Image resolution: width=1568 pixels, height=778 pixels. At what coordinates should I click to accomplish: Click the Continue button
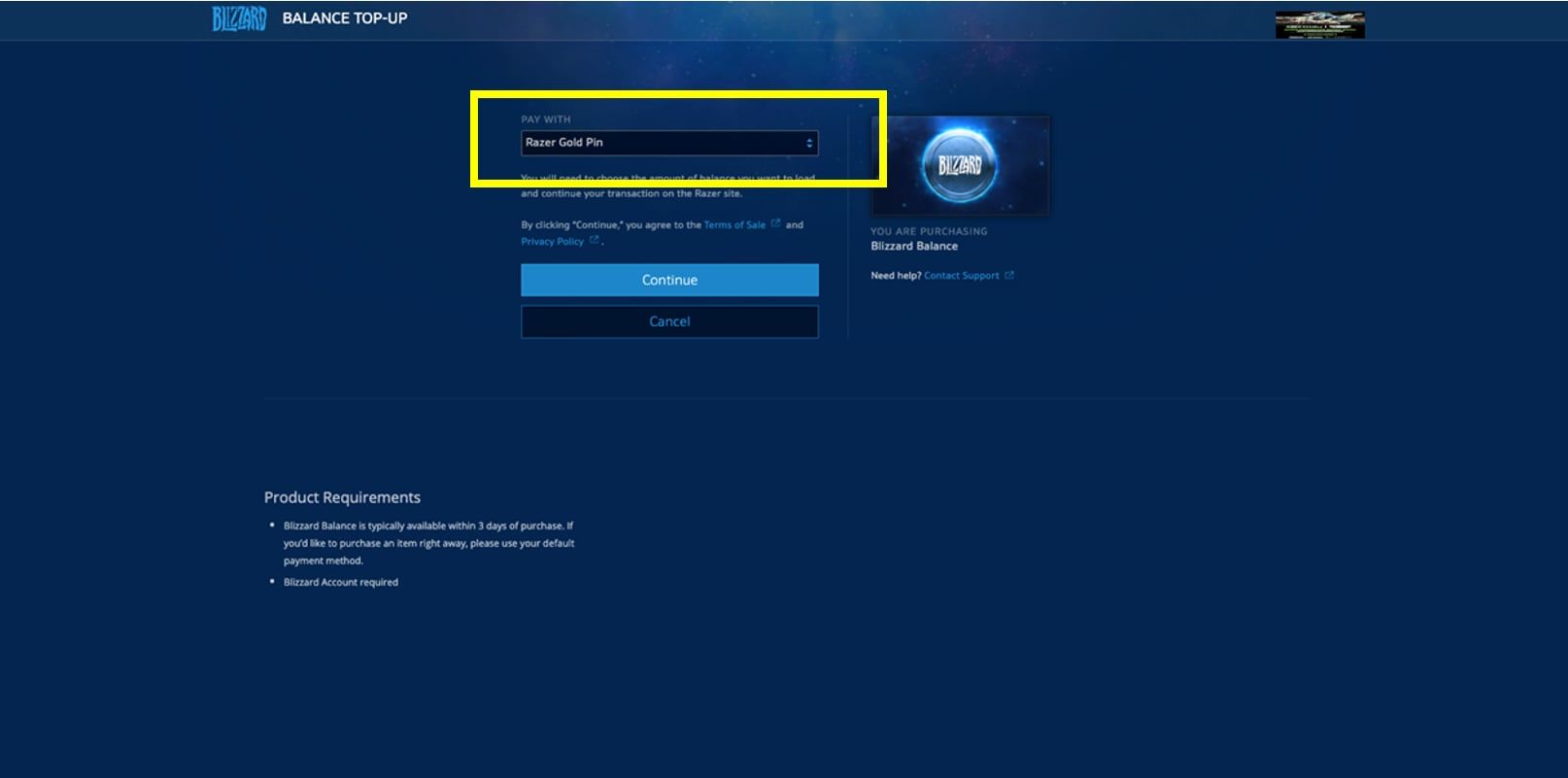669,280
